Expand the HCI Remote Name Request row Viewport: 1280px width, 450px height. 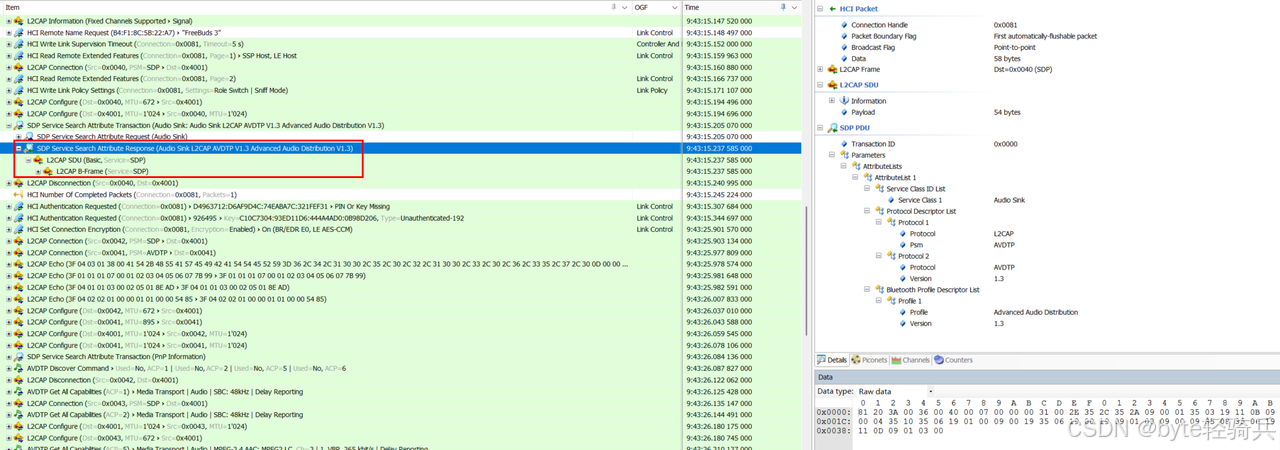coord(9,32)
